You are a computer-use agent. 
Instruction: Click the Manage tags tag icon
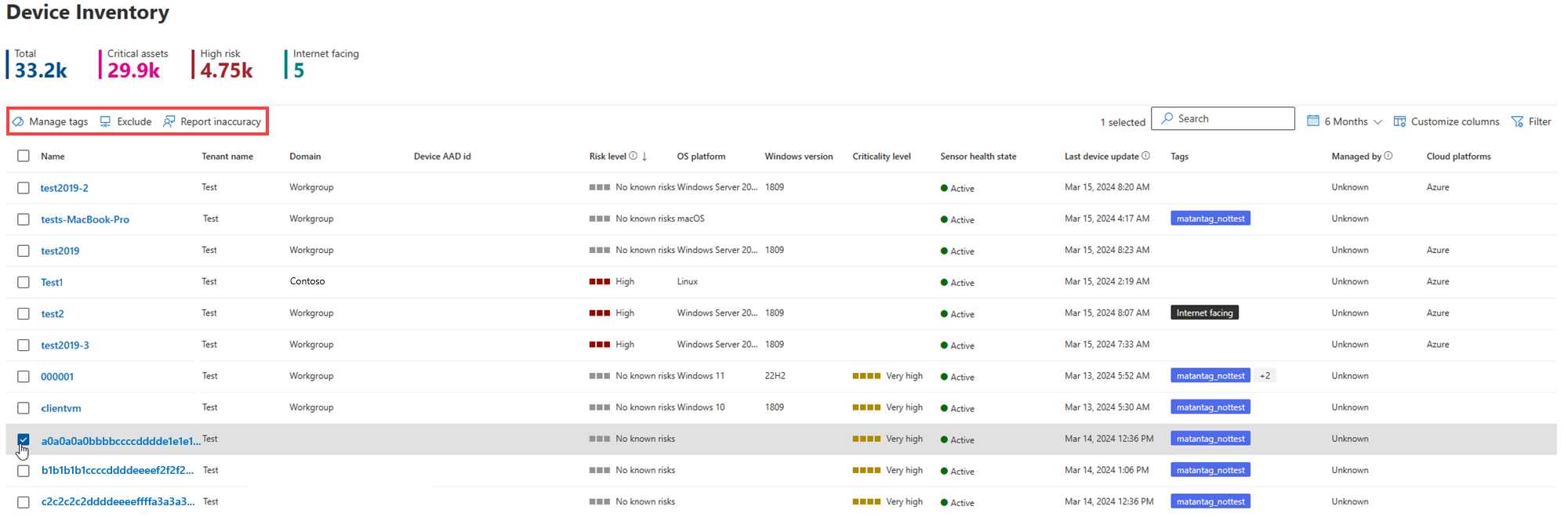[x=18, y=121]
